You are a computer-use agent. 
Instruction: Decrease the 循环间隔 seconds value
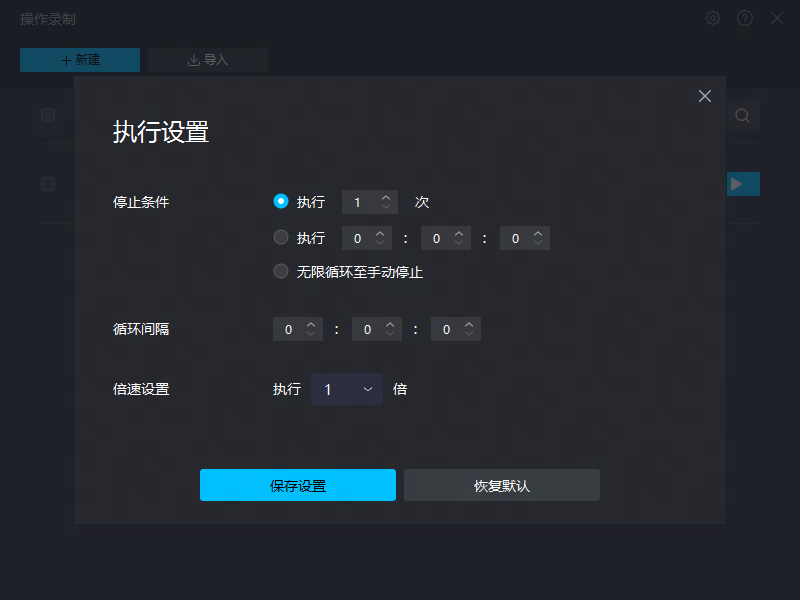coord(469,334)
